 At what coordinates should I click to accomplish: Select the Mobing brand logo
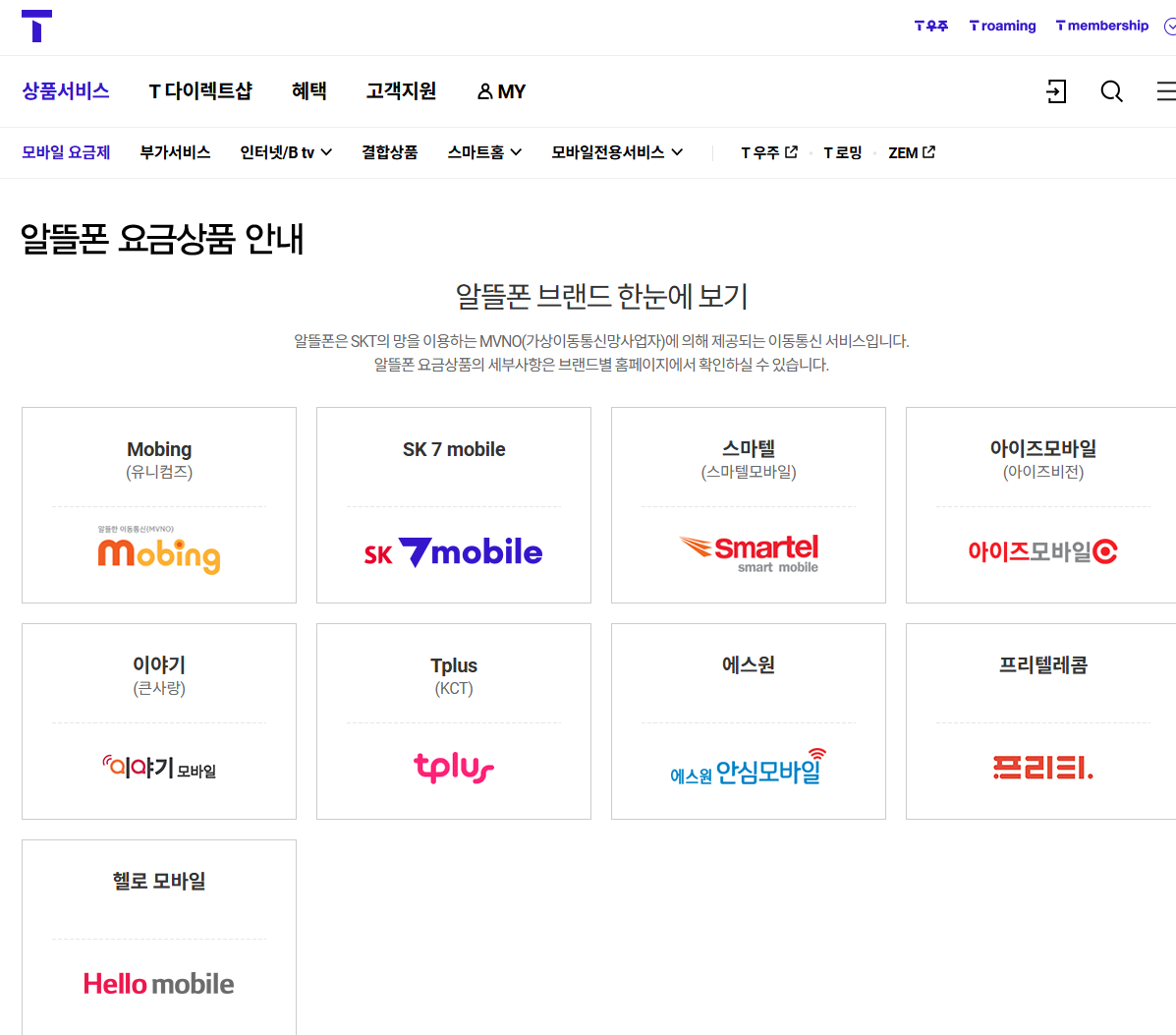pyautogui.click(x=158, y=555)
